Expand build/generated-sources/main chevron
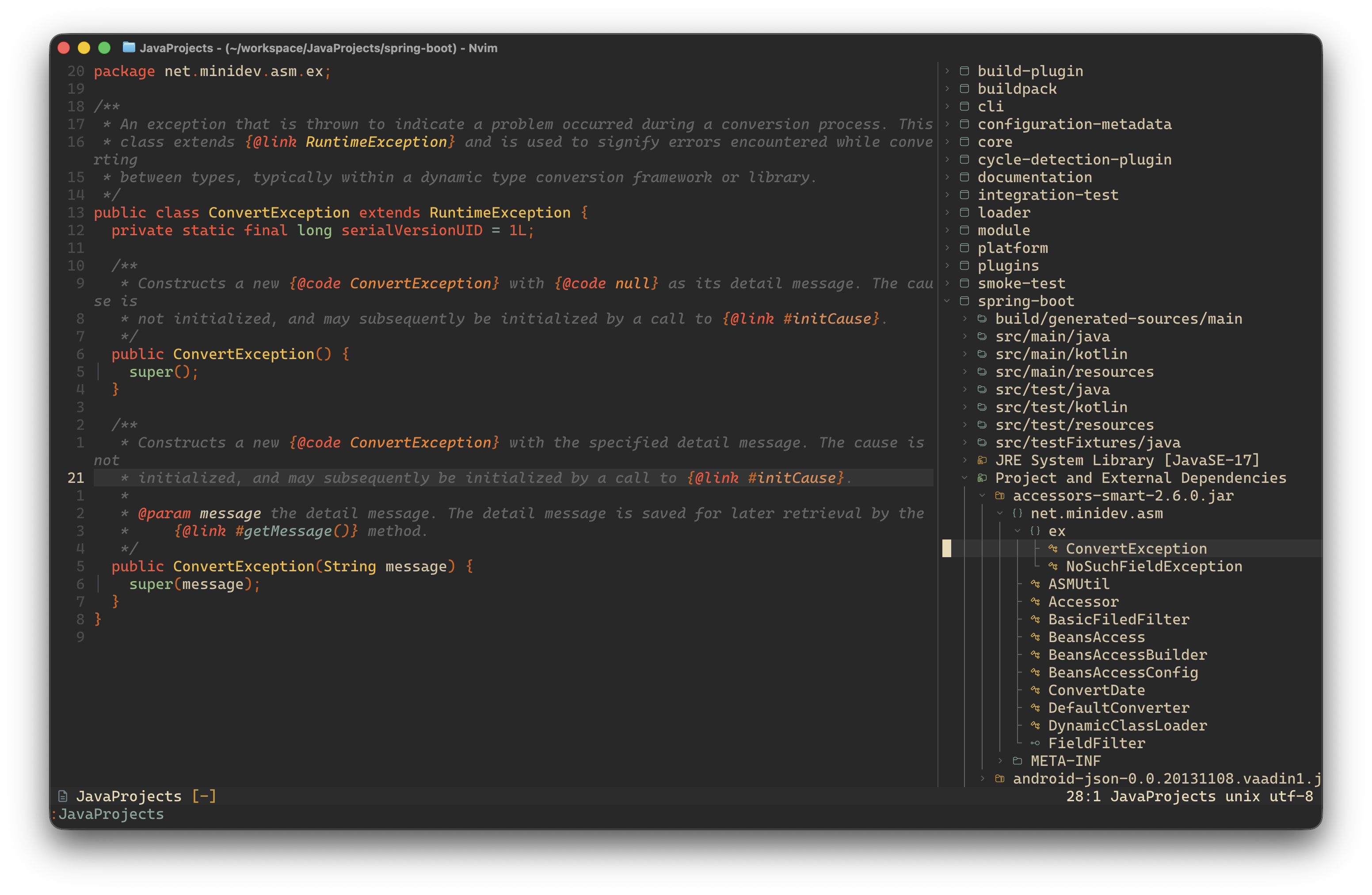The width and height of the screenshot is (1372, 895). click(x=964, y=318)
